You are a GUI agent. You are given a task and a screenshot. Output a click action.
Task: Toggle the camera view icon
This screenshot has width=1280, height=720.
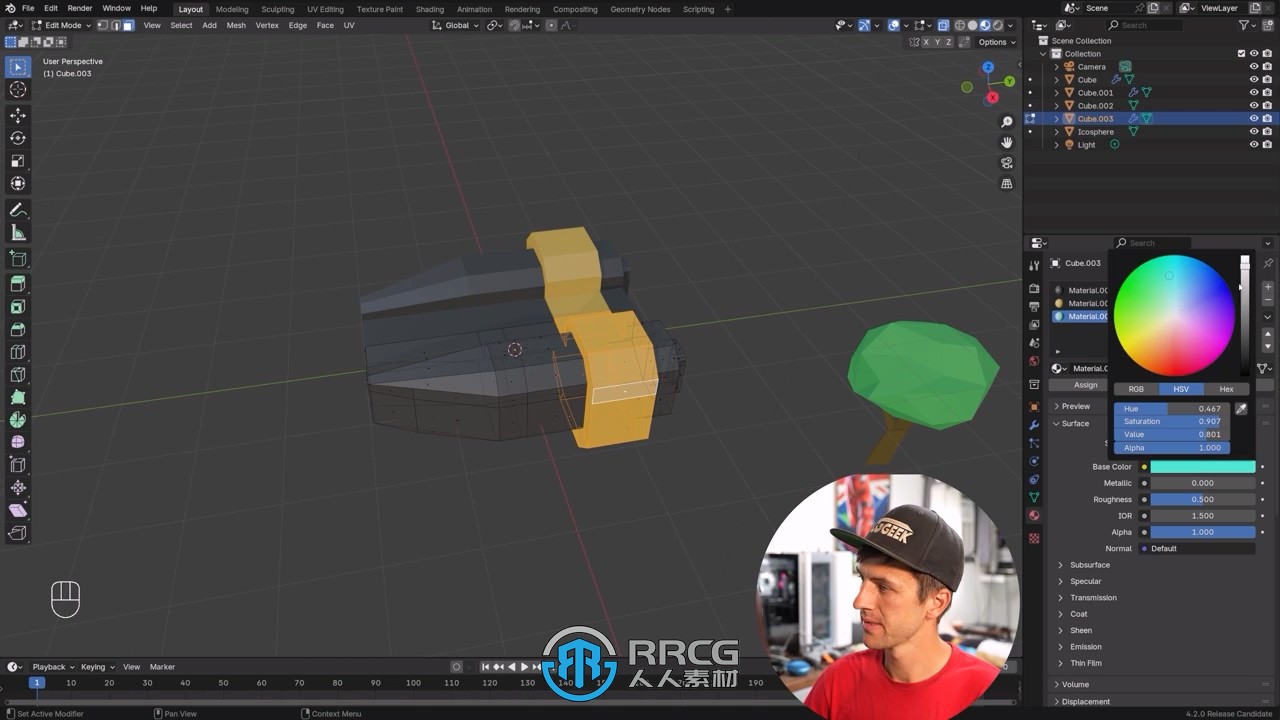coord(1007,163)
